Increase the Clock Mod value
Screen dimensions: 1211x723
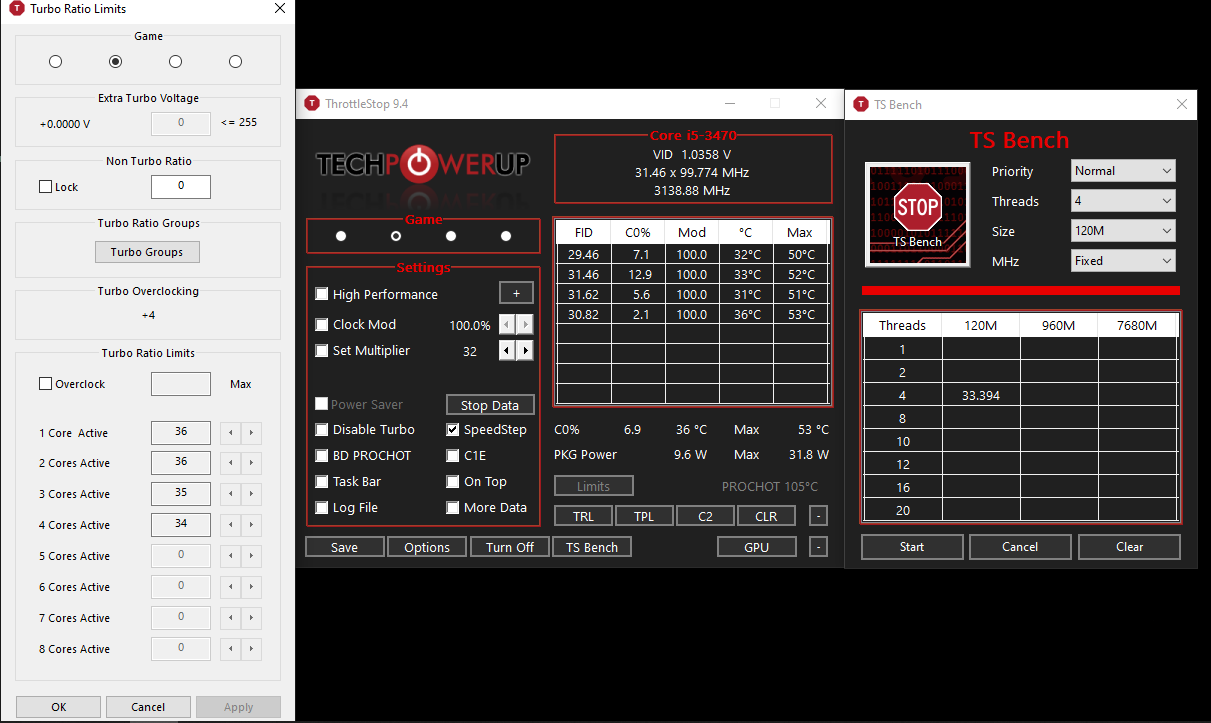525,325
